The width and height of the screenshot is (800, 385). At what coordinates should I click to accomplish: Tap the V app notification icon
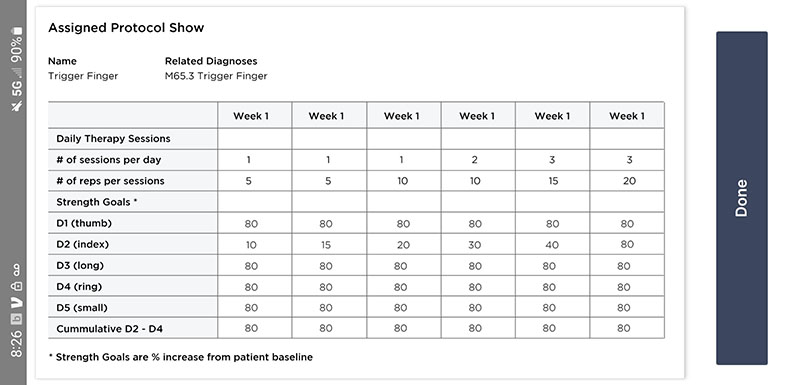click(17, 302)
